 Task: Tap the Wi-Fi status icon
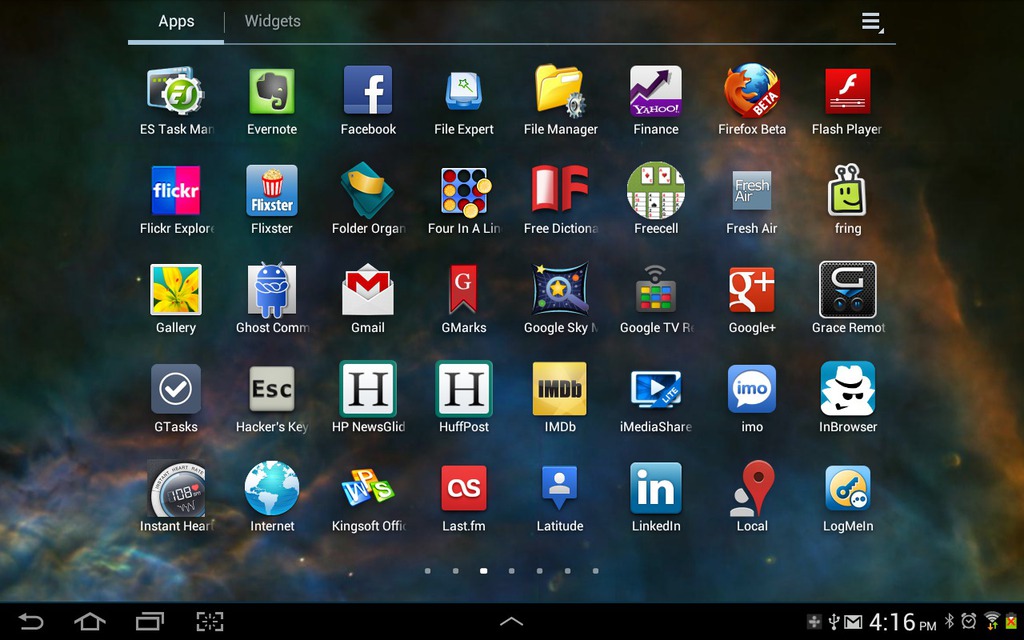[x=991, y=621]
